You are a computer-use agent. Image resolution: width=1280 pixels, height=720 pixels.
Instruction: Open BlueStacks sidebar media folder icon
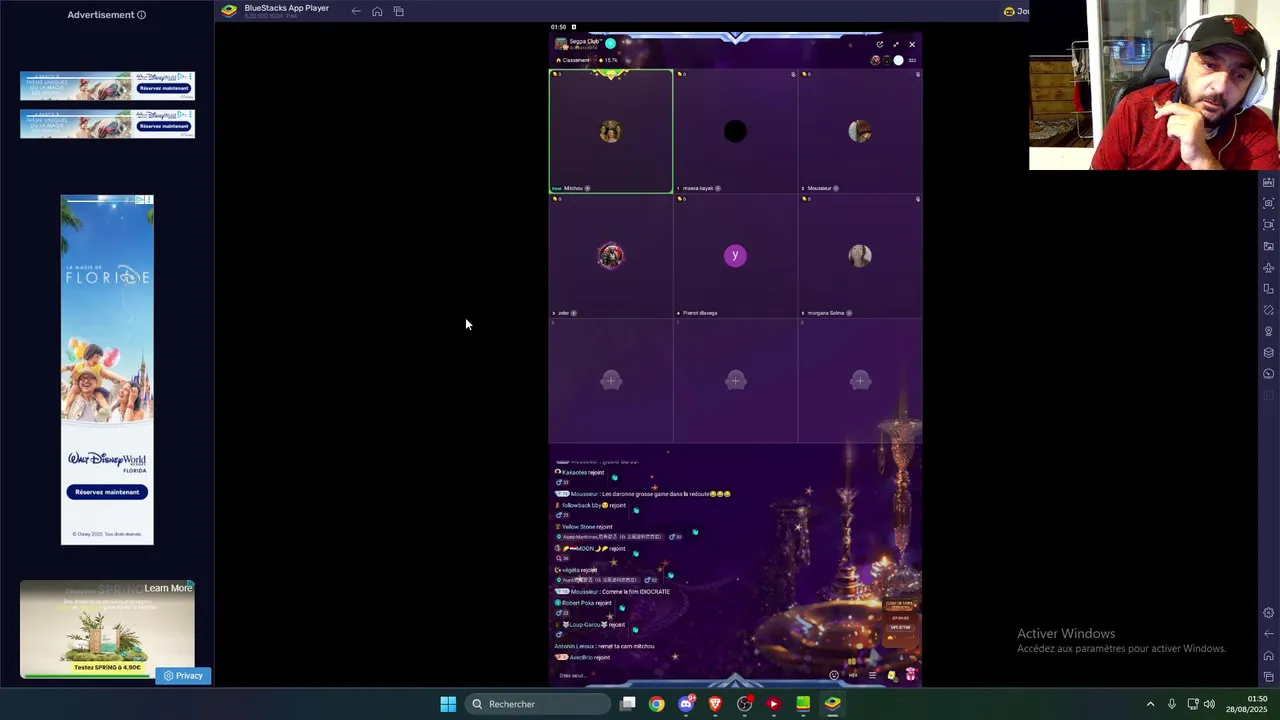coord(1268,246)
